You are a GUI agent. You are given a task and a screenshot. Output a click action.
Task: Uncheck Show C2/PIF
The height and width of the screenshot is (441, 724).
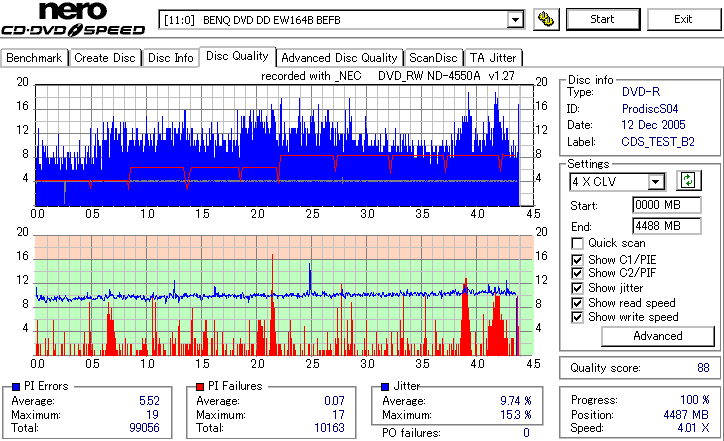pyautogui.click(x=577, y=273)
